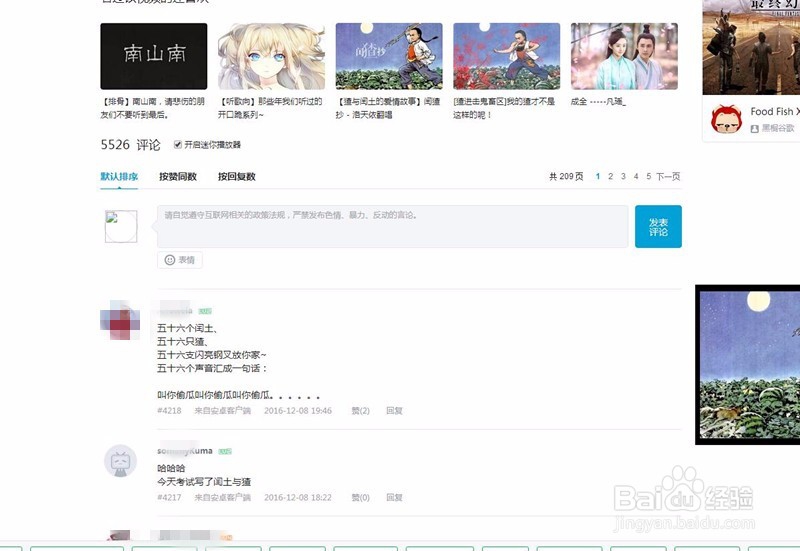The height and width of the screenshot is (551, 800).
Task: Open the 成全 ·····凡瑶_ title link
Action: pyautogui.click(x=598, y=102)
